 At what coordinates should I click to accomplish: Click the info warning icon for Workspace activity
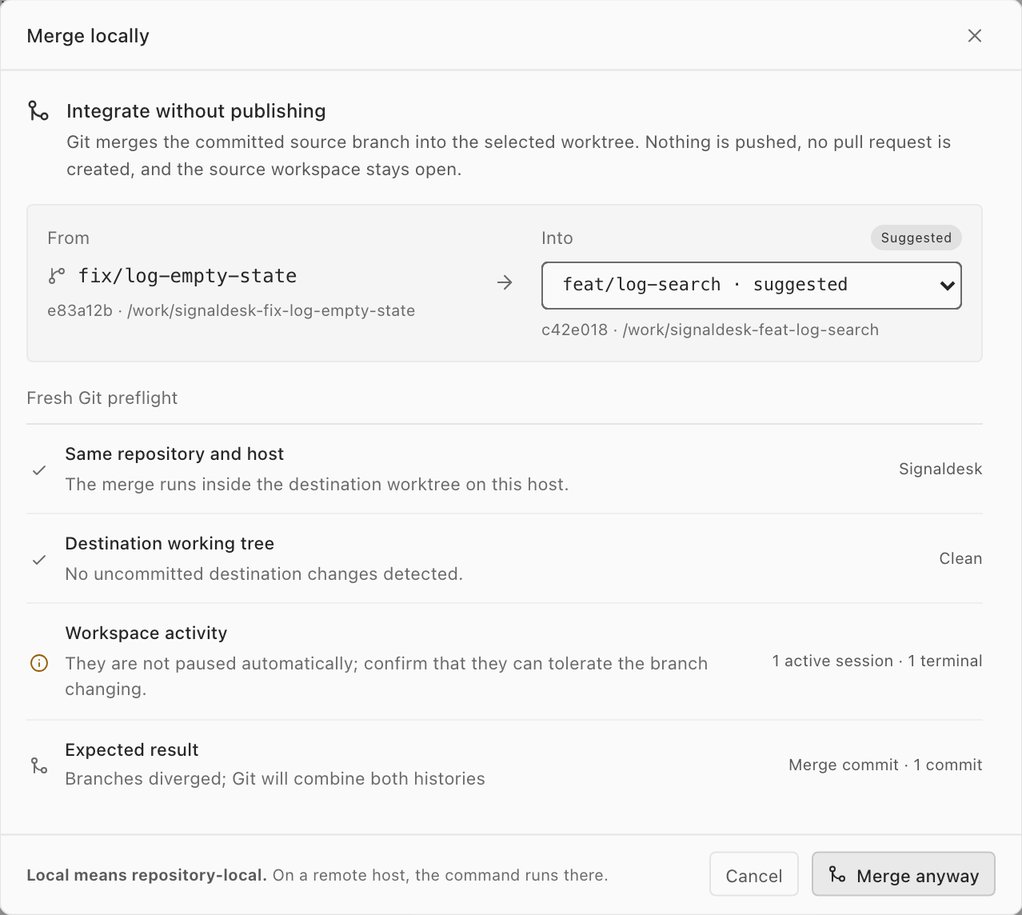click(39, 663)
